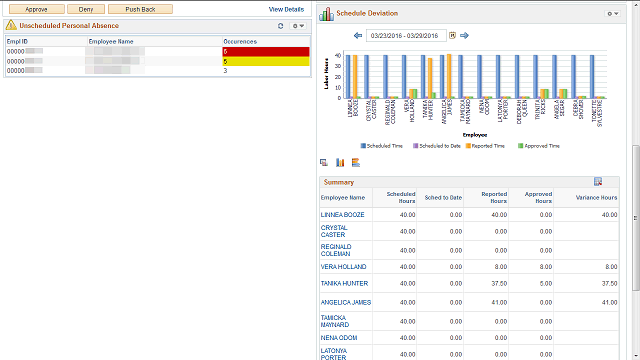The width and height of the screenshot is (640, 360).
Task: Click Variance Hours column header
Action: point(596,198)
